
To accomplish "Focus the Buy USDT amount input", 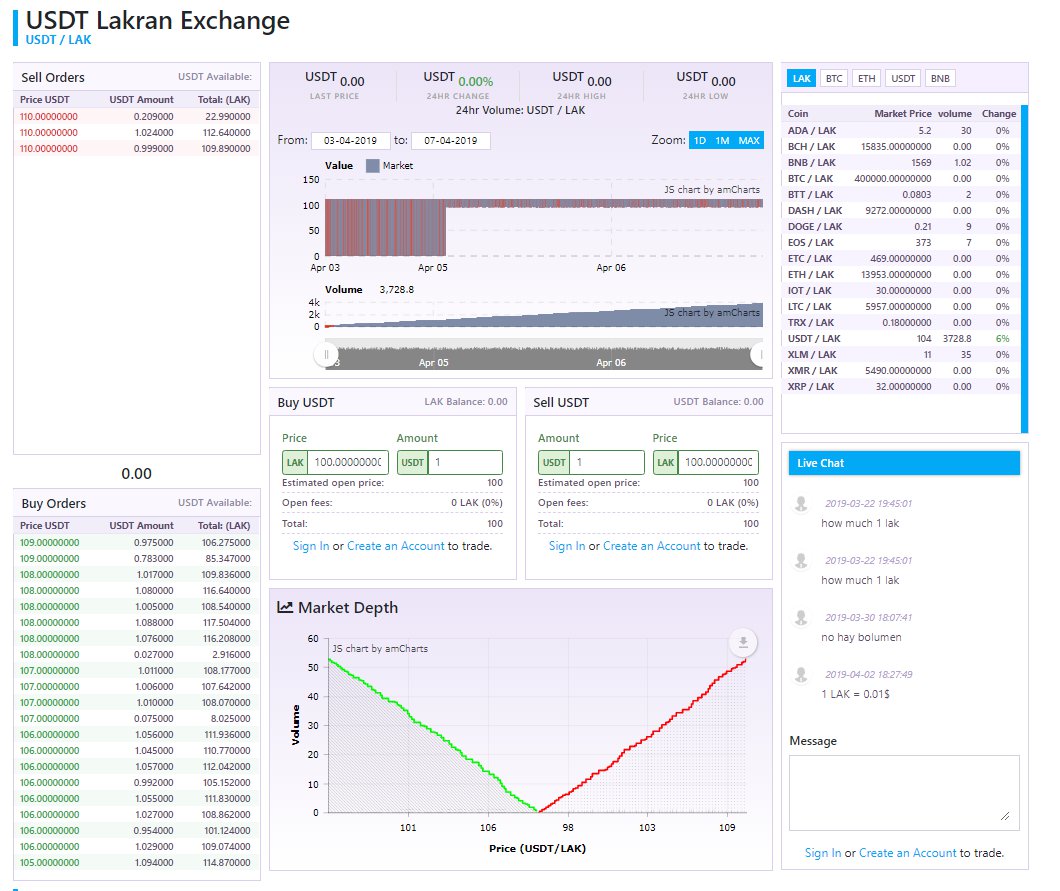I will [465, 462].
